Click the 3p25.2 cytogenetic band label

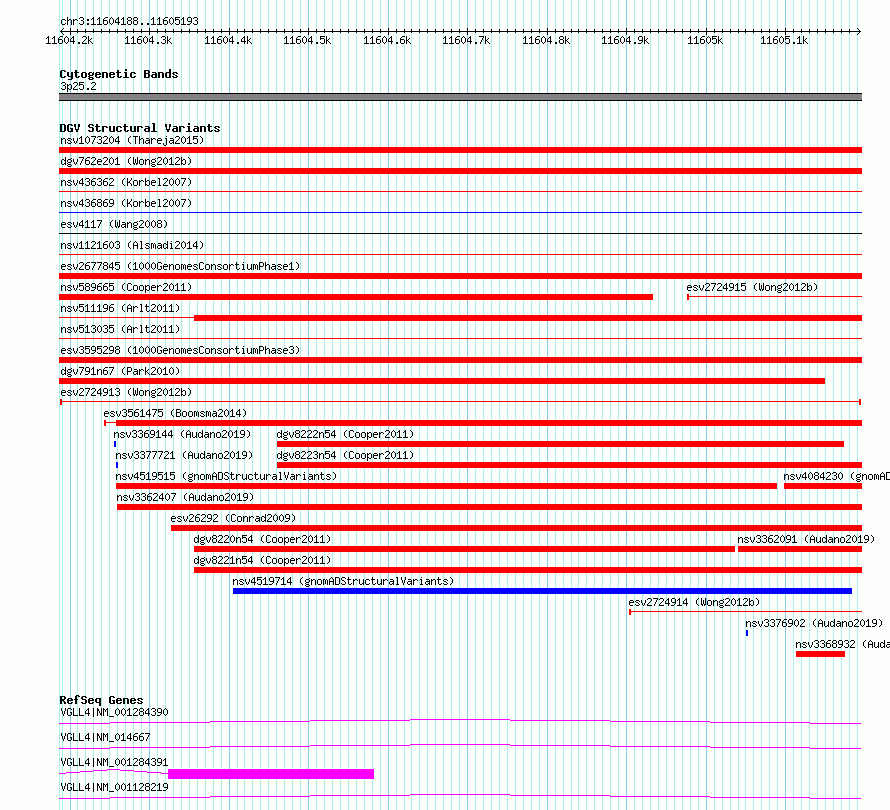click(x=78, y=86)
